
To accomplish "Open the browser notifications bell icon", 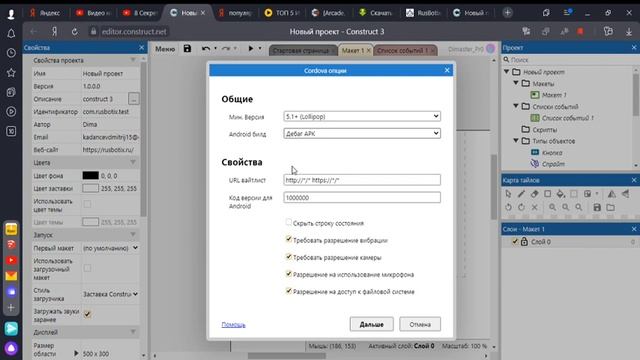I will point(11,33).
